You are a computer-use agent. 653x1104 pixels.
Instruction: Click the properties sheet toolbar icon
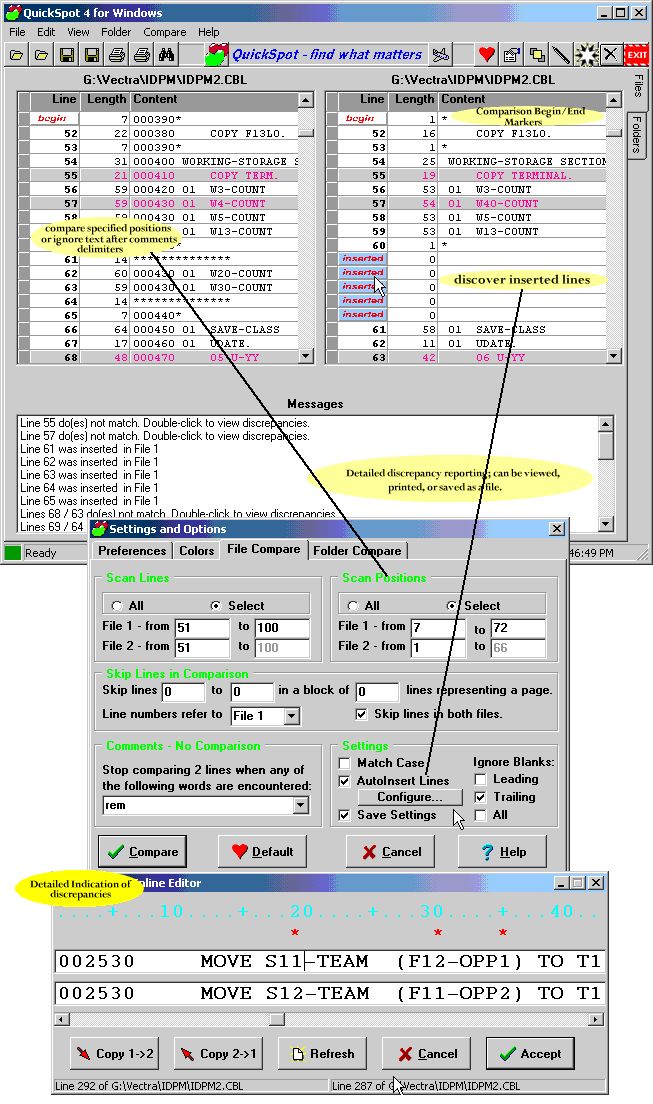[x=512, y=55]
